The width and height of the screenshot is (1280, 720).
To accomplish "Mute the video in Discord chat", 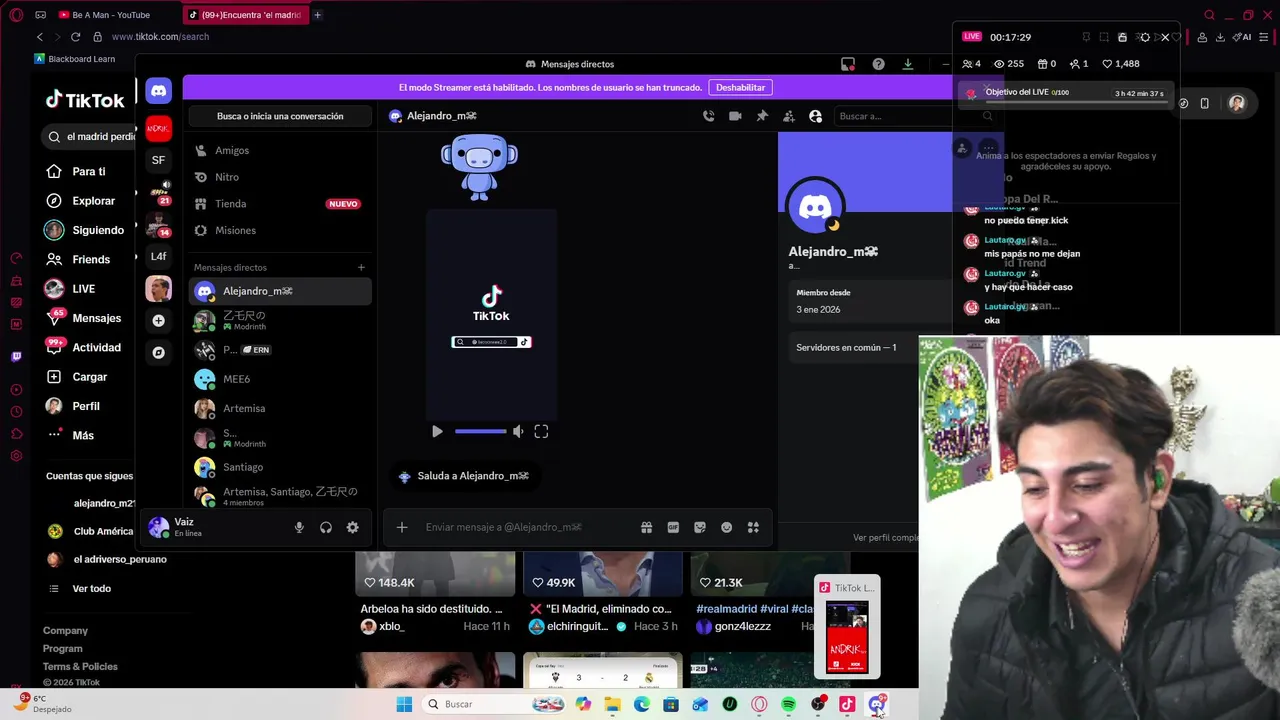I will point(518,431).
